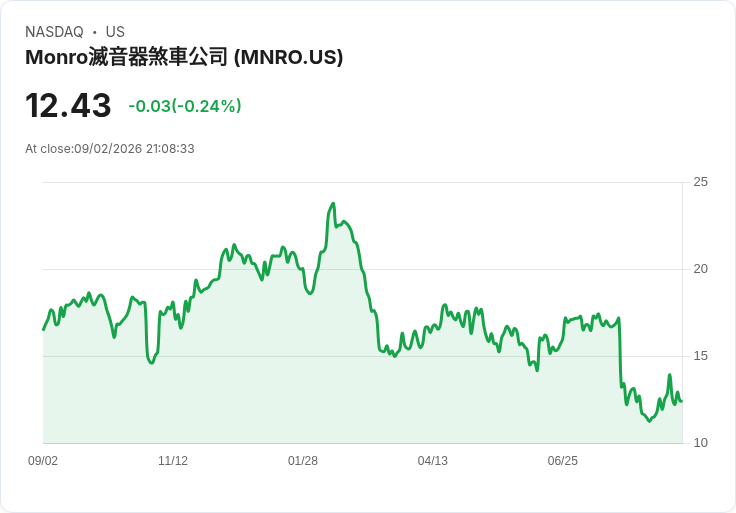Viewport: 736px width, 513px height.
Task: Click the US market label
Action: pyautogui.click(x=115, y=32)
